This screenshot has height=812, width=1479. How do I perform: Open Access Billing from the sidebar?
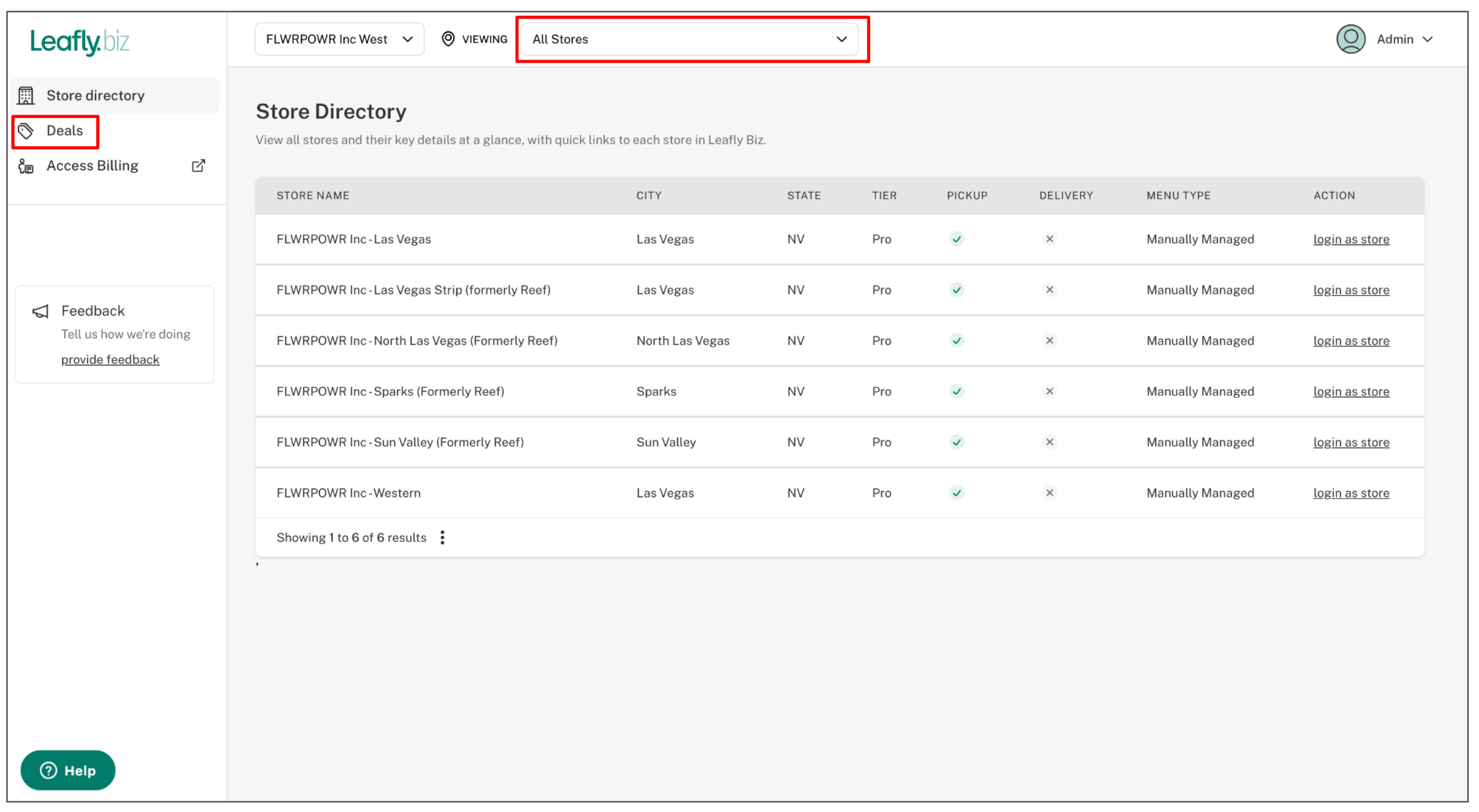pos(93,166)
